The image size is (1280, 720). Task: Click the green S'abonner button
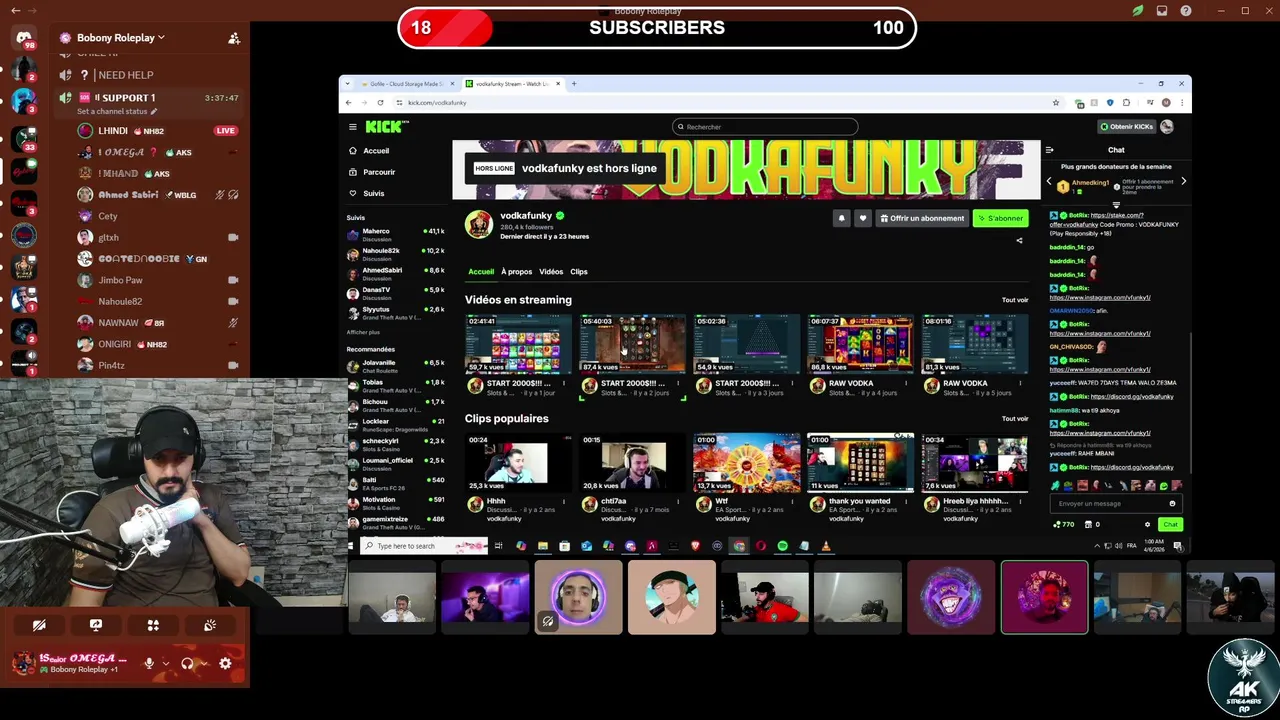tap(1001, 218)
